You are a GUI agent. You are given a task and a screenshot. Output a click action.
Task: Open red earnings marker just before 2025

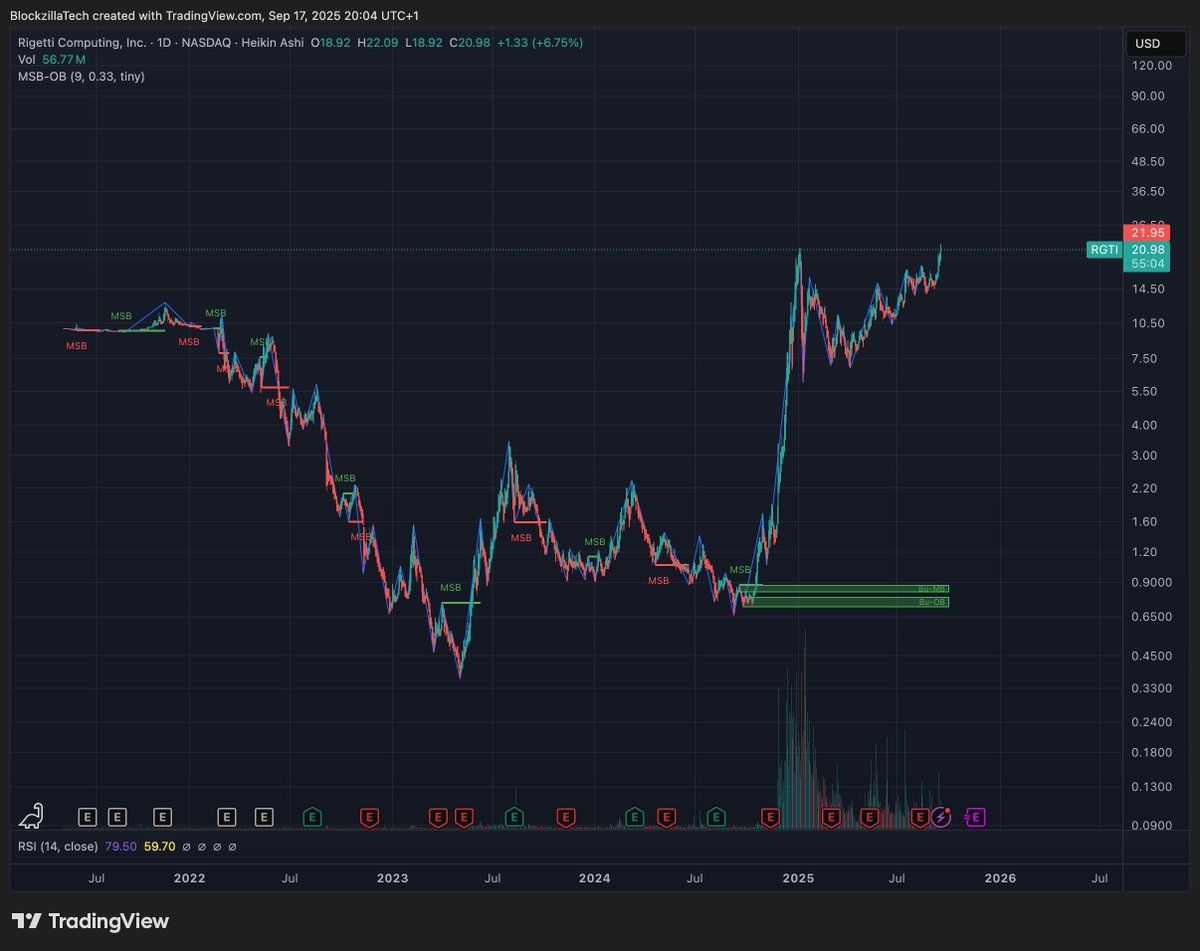(770, 818)
